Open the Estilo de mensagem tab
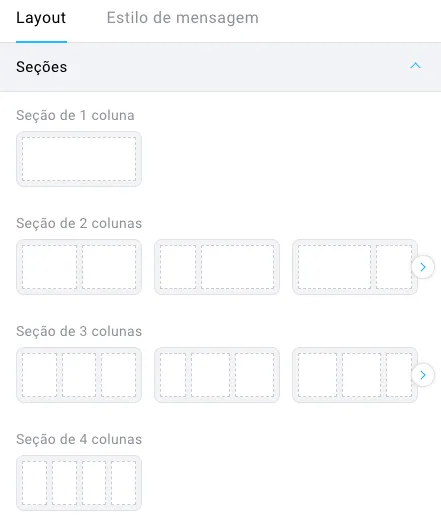441x530 pixels. pos(182,18)
